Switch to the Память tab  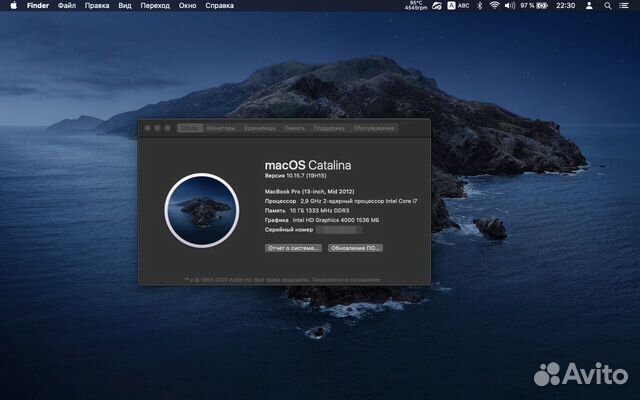click(294, 128)
